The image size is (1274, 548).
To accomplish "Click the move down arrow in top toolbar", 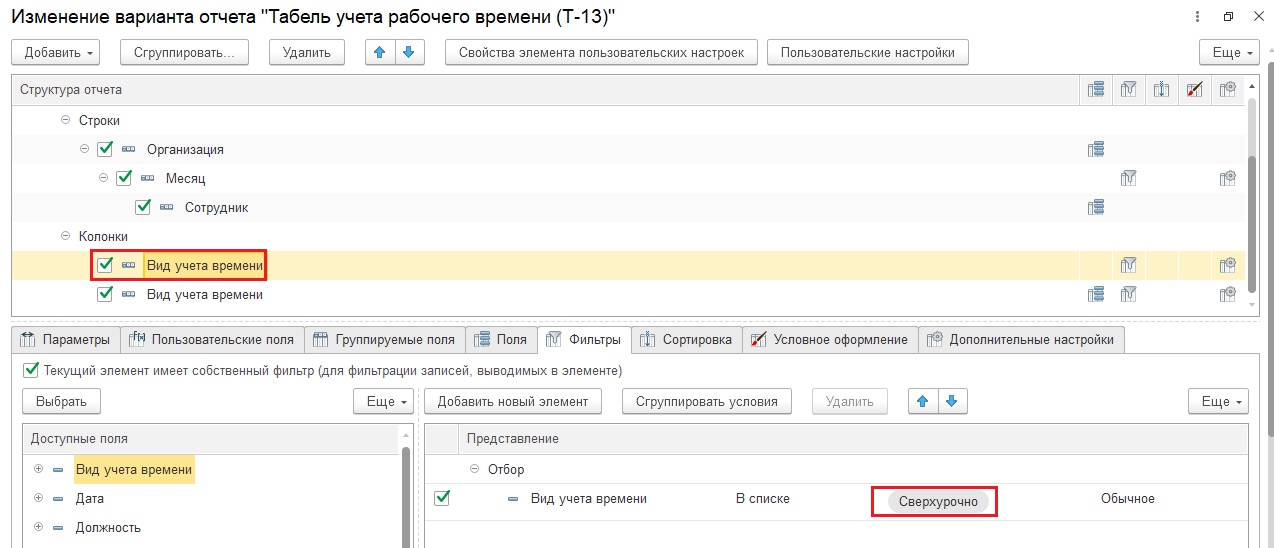I will (x=409, y=52).
